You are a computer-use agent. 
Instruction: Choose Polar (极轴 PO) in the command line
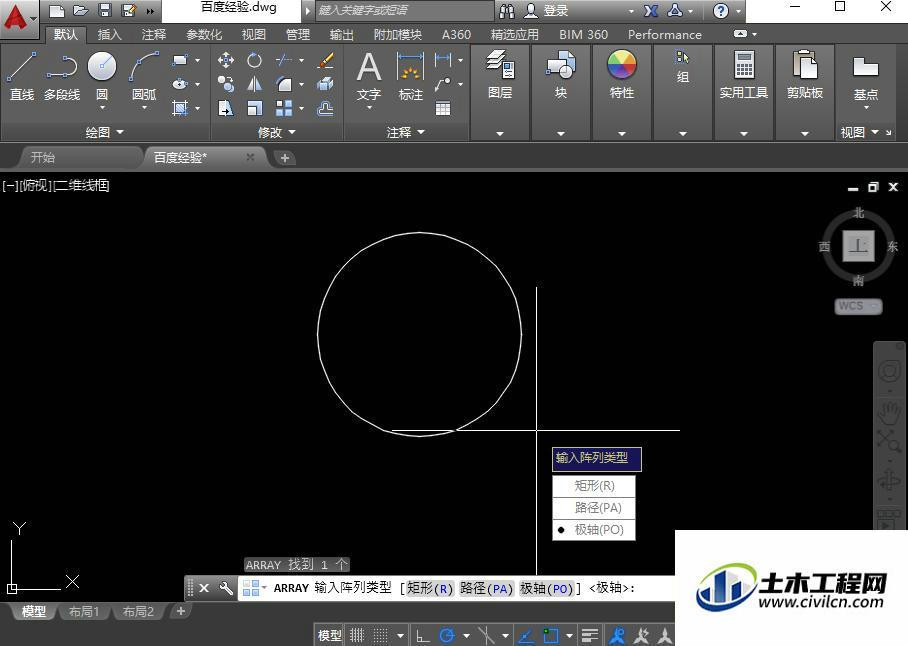coord(547,588)
